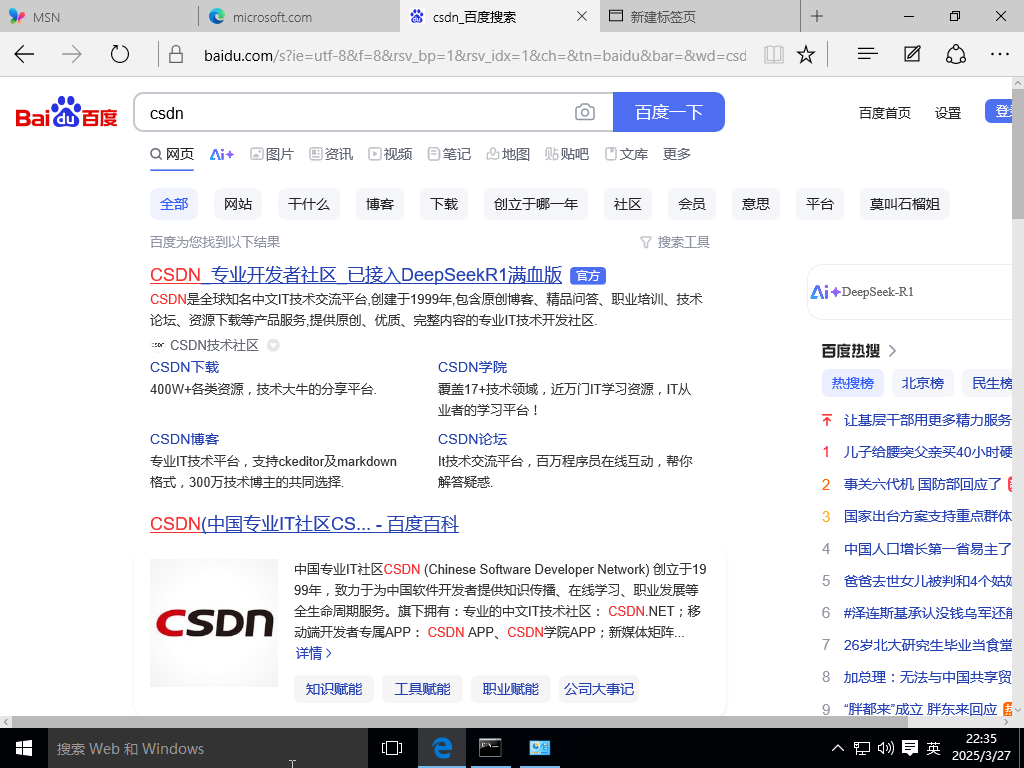1024x768 pixels.
Task: Show hidden tray icons chevron
Action: coord(837,748)
